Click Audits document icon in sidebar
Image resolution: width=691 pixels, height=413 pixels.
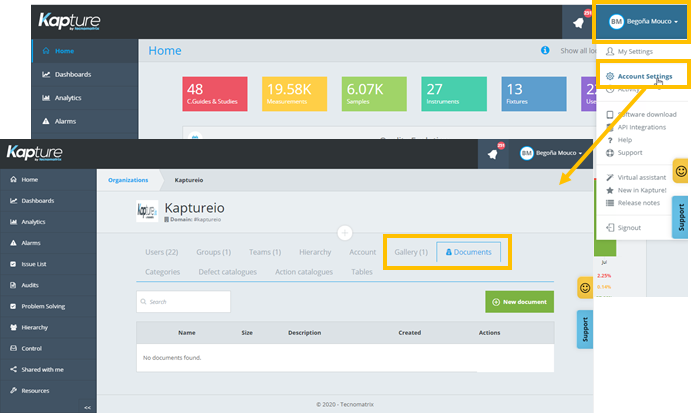(13, 285)
